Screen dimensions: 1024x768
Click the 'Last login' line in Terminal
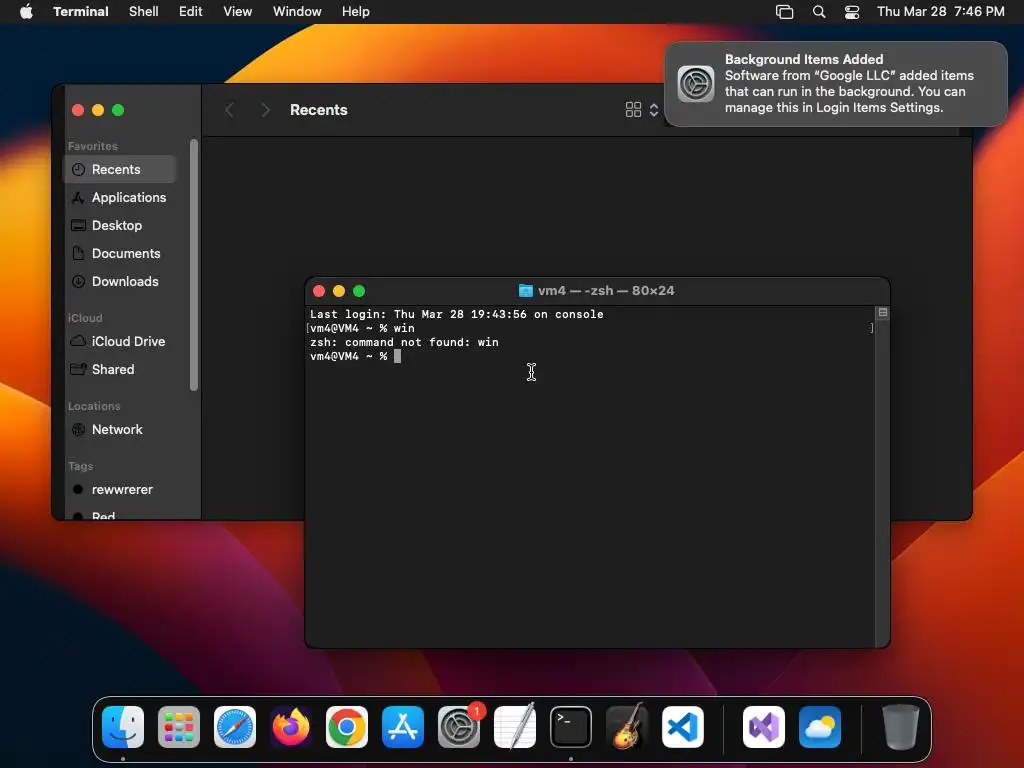click(x=456, y=314)
